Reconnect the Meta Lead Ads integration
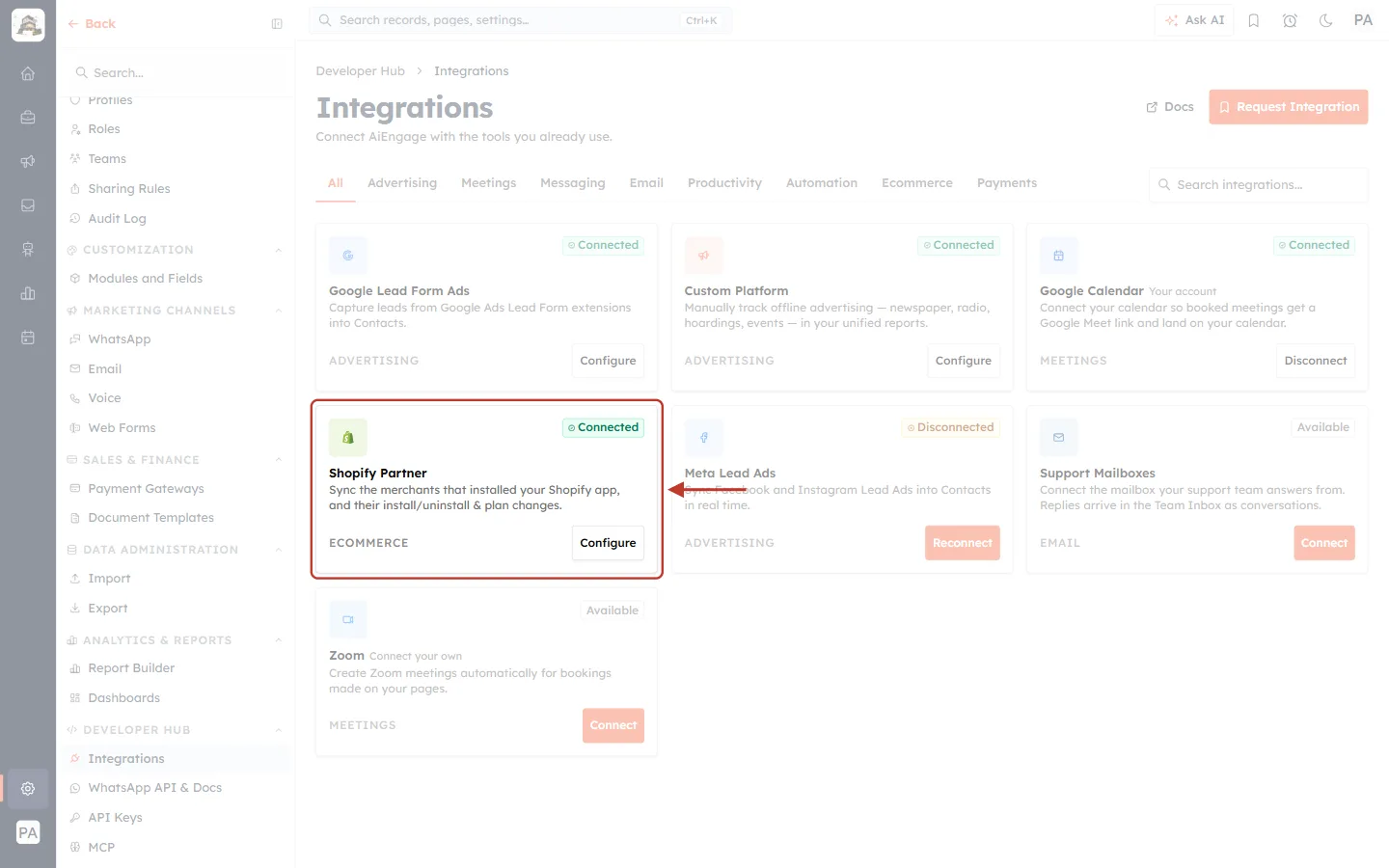 963,543
